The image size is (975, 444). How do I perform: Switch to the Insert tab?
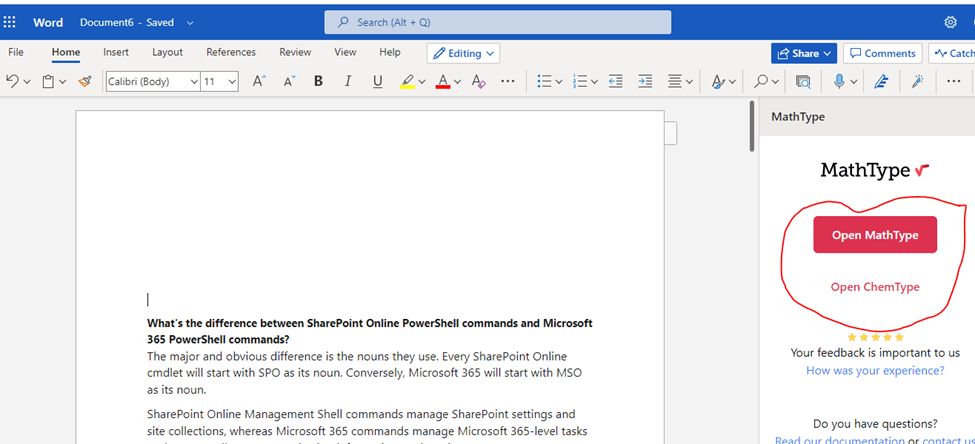click(116, 52)
